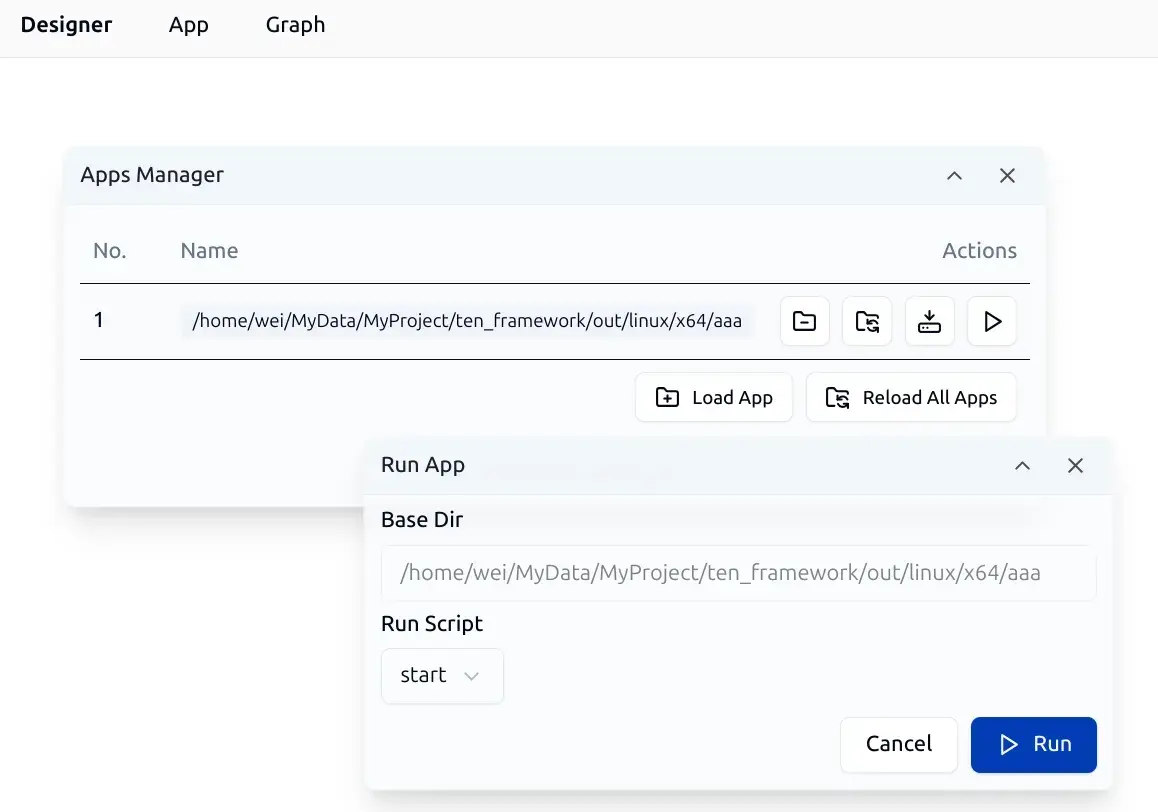
Task: Click the install packages download icon
Action: click(x=929, y=321)
